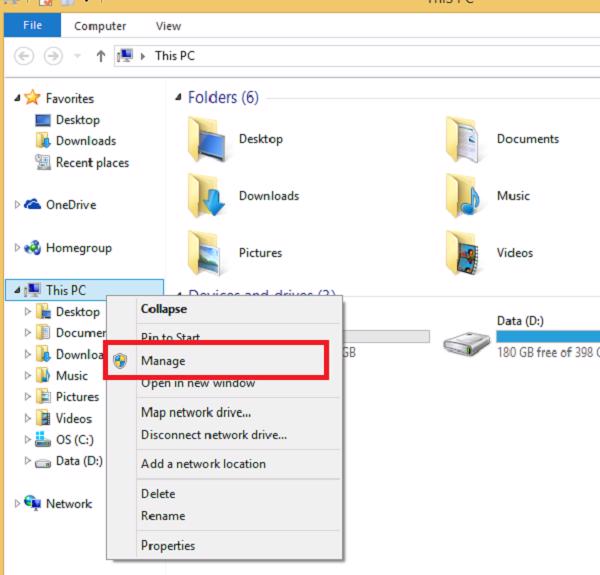Expand Music node under This PC

28,376
